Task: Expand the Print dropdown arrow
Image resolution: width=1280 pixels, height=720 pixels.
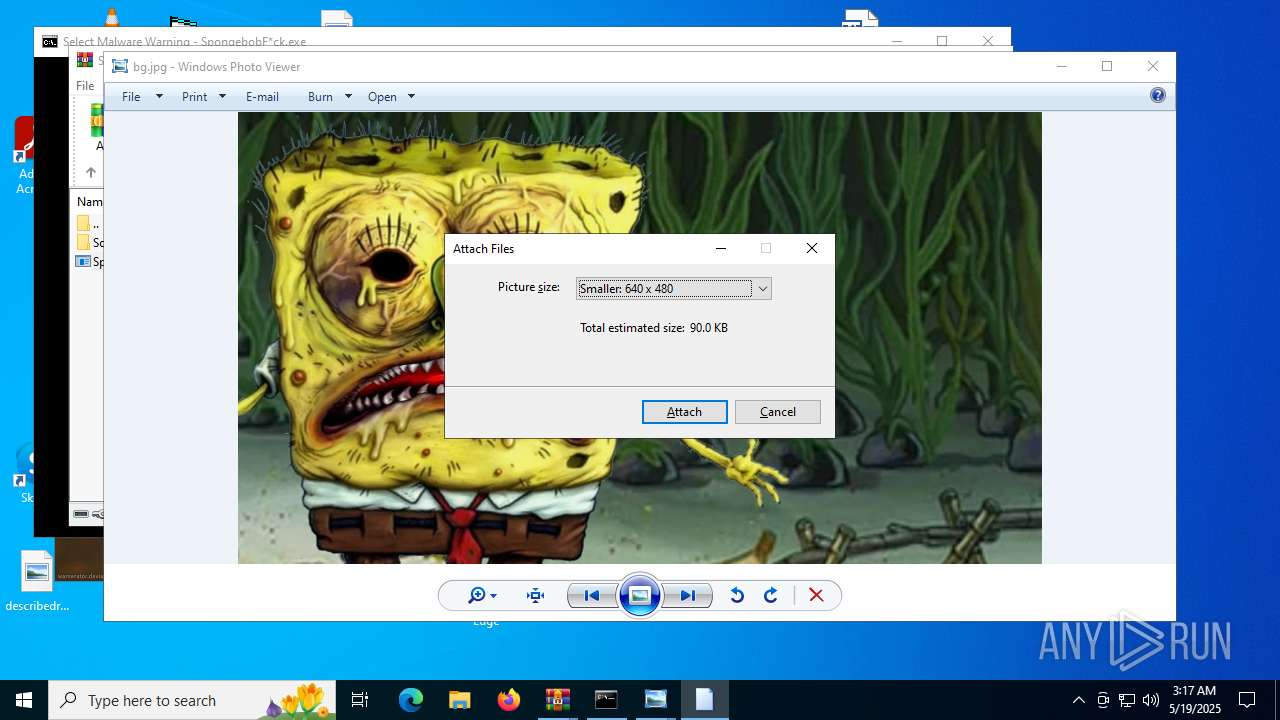Action: (x=222, y=97)
